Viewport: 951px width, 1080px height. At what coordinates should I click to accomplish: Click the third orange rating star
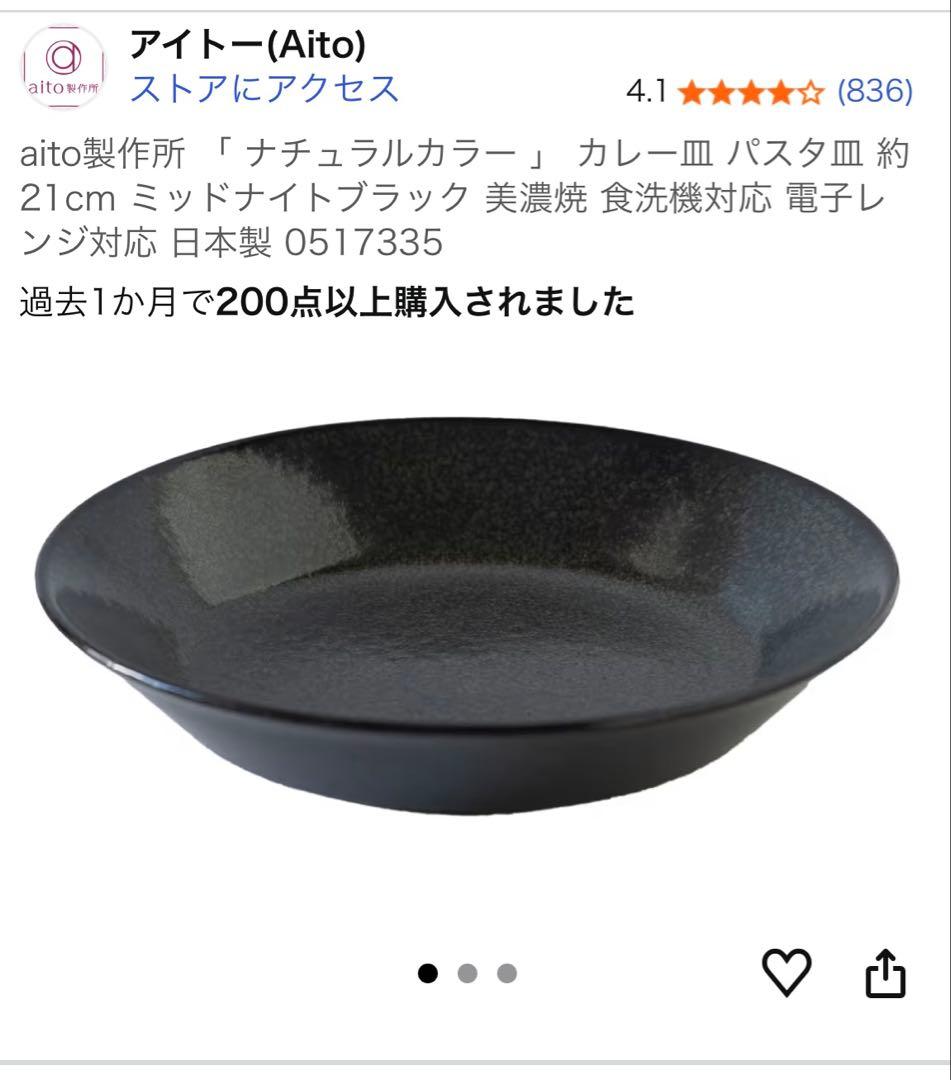[x=751, y=92]
